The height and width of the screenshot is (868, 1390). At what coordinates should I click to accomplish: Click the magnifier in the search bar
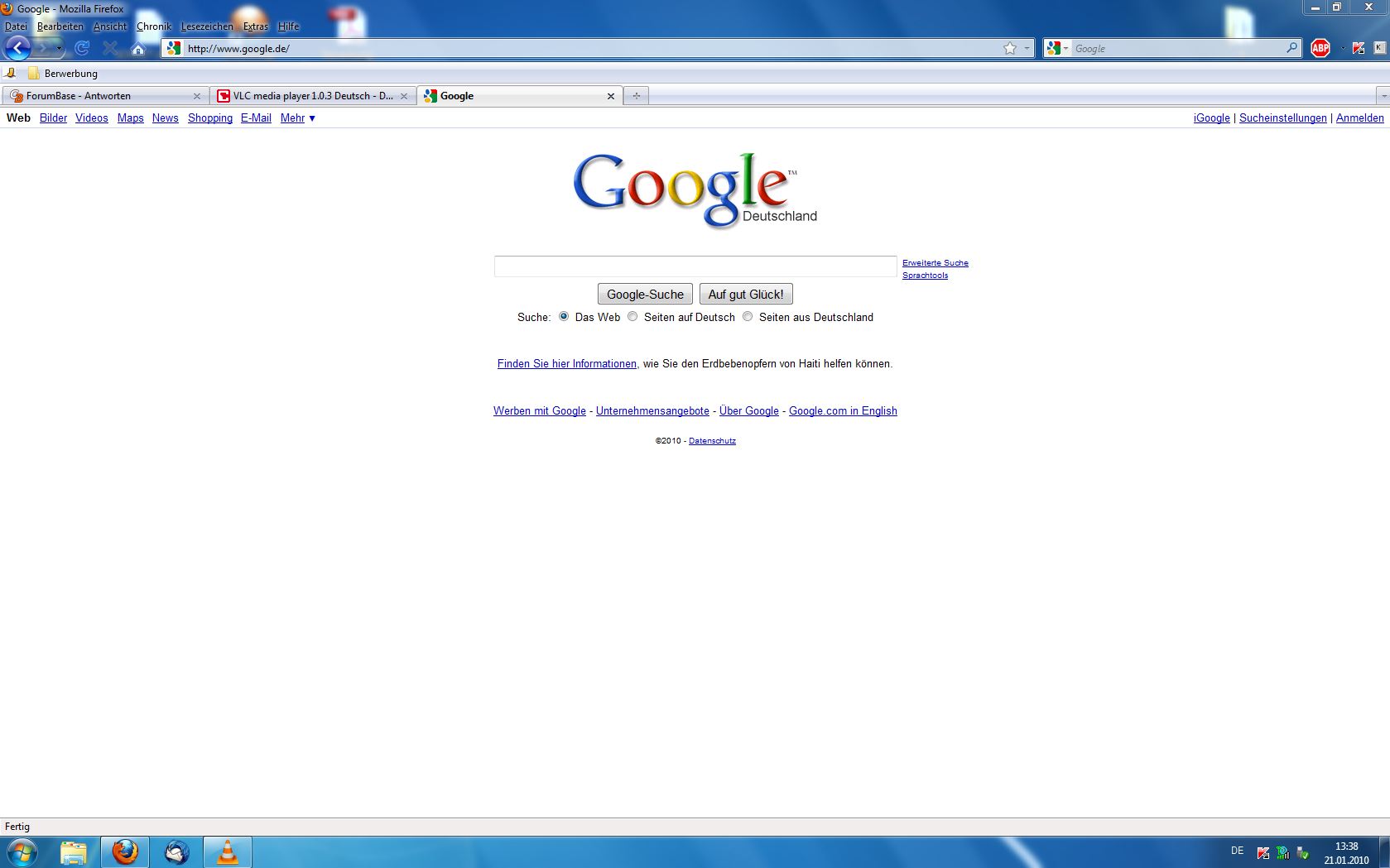point(1291,48)
